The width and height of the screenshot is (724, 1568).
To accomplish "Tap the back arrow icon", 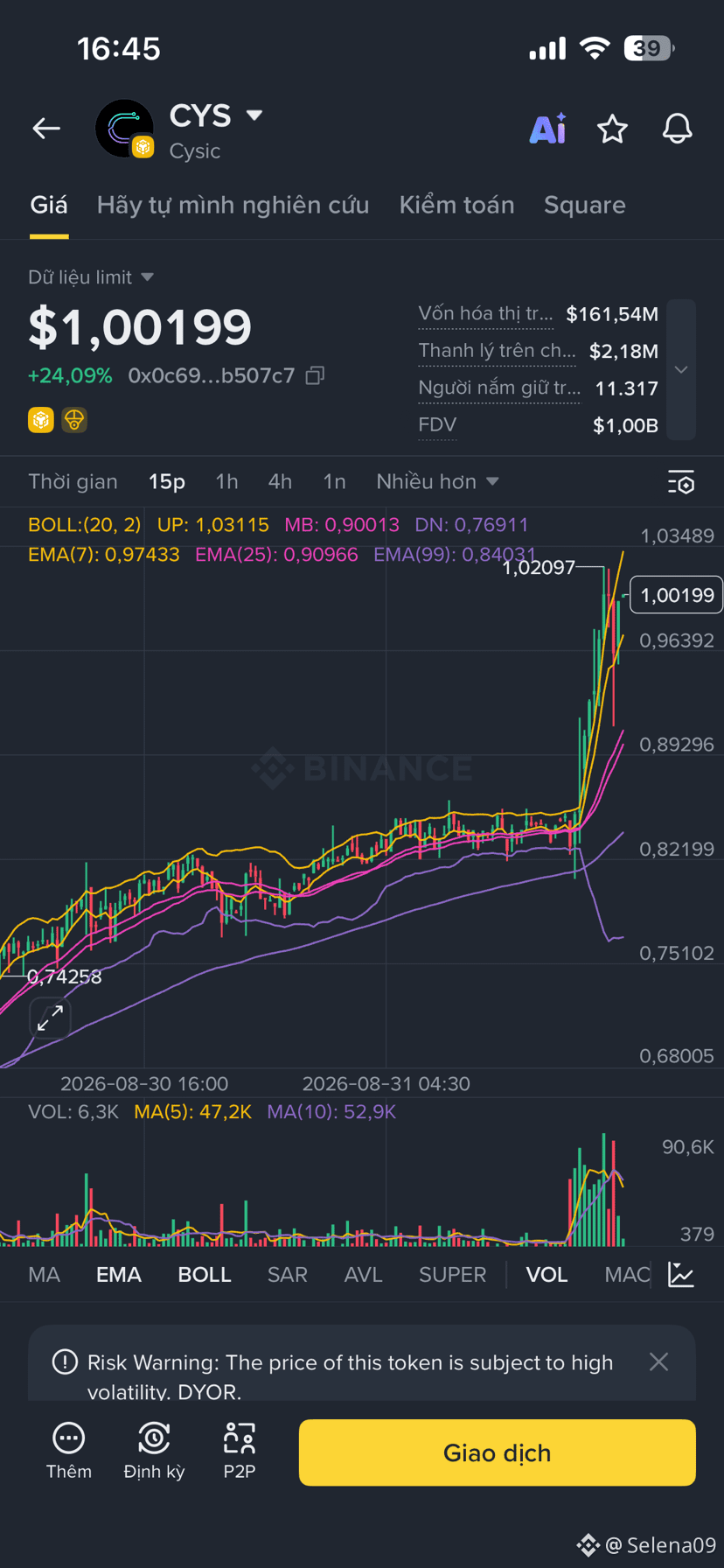I will [x=46, y=129].
